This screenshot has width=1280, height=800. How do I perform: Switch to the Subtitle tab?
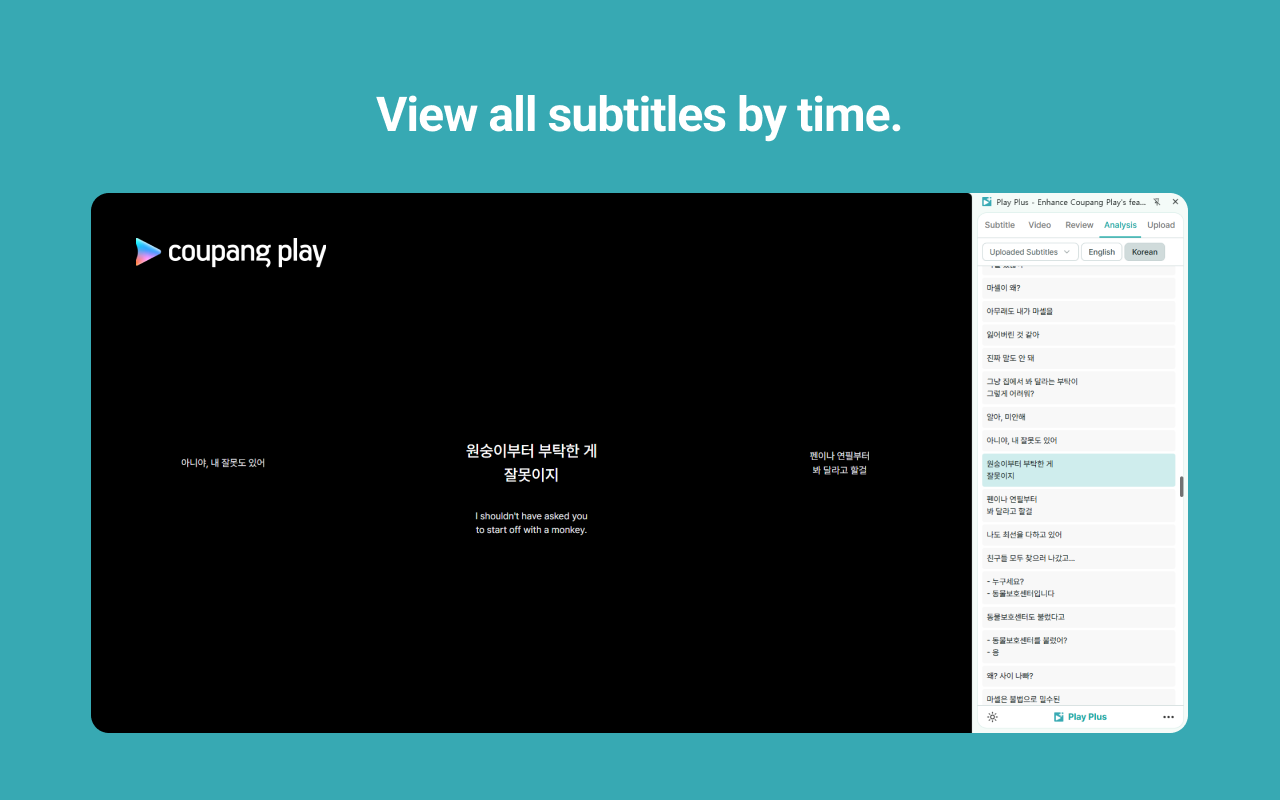tap(999, 225)
